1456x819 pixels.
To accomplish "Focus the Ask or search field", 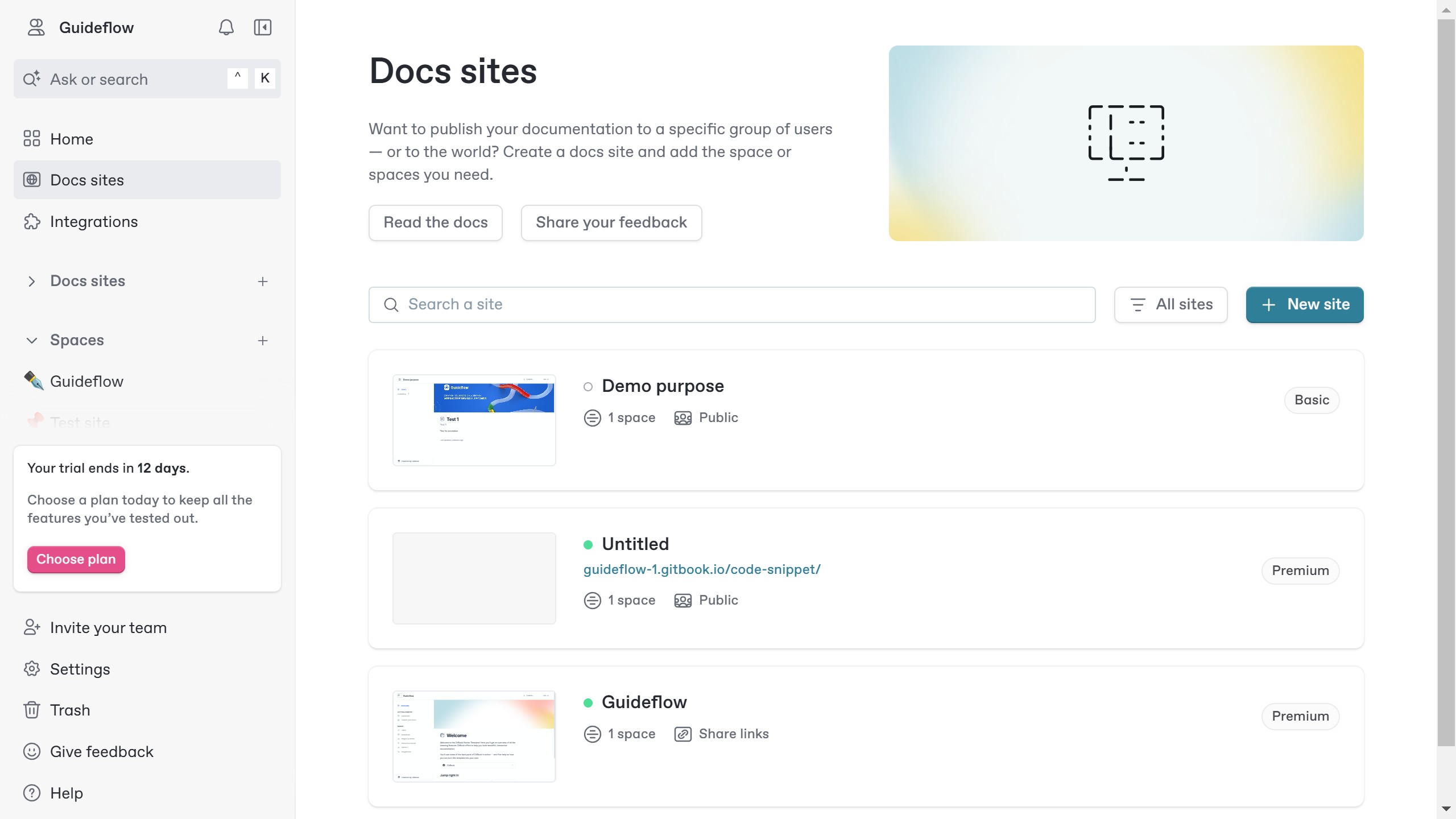I will [x=147, y=78].
